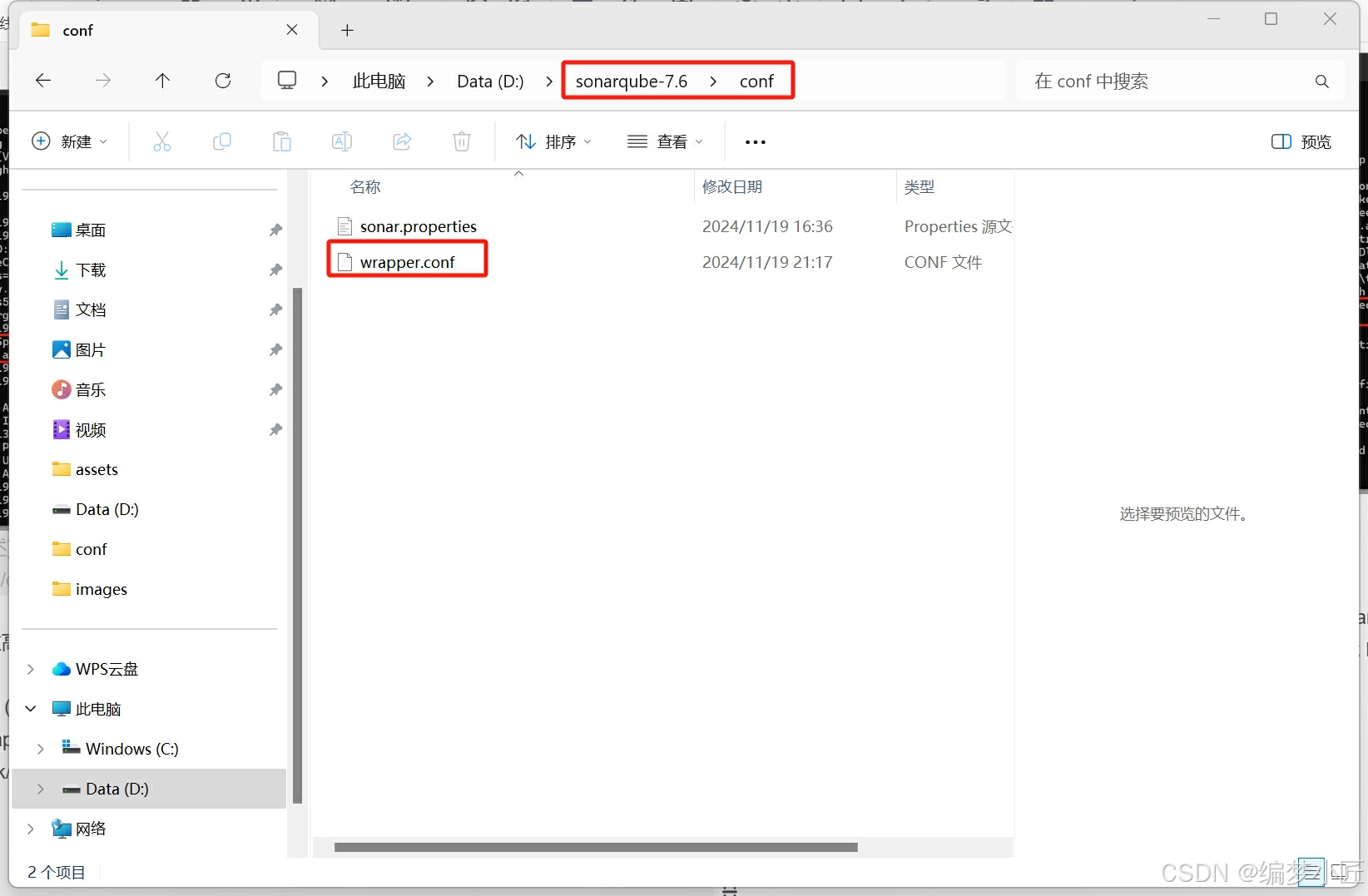Go forward using the forward arrow
The width and height of the screenshot is (1368, 896).
[x=103, y=81]
